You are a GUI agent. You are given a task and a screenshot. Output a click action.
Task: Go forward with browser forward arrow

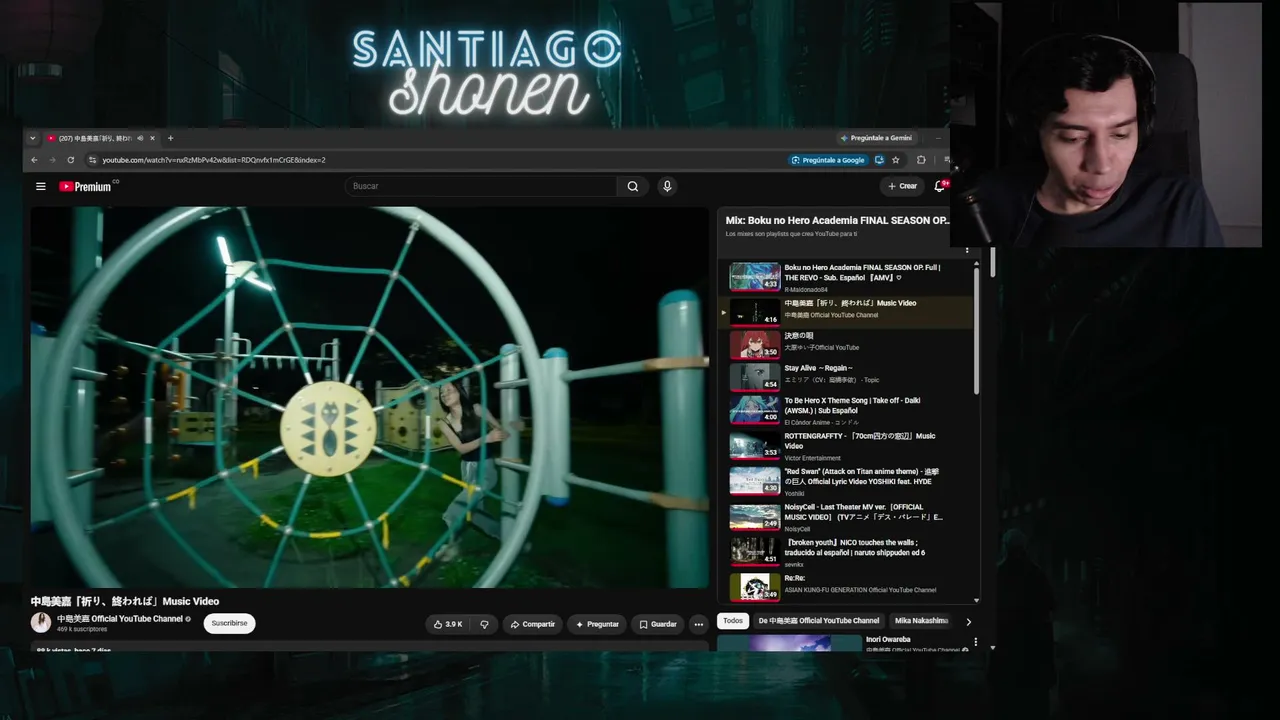tap(52, 160)
